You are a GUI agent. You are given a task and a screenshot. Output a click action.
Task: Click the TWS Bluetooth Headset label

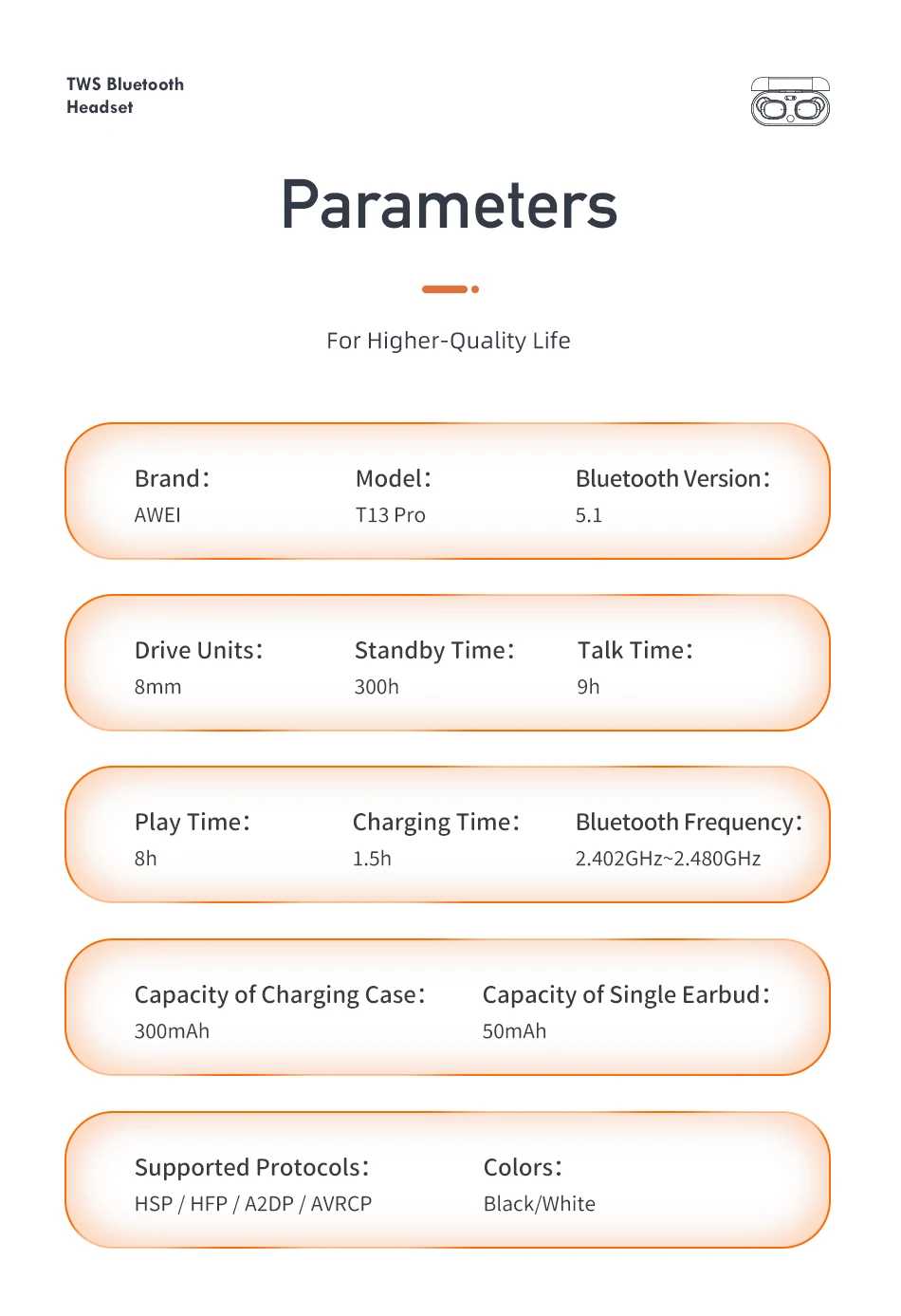[125, 96]
